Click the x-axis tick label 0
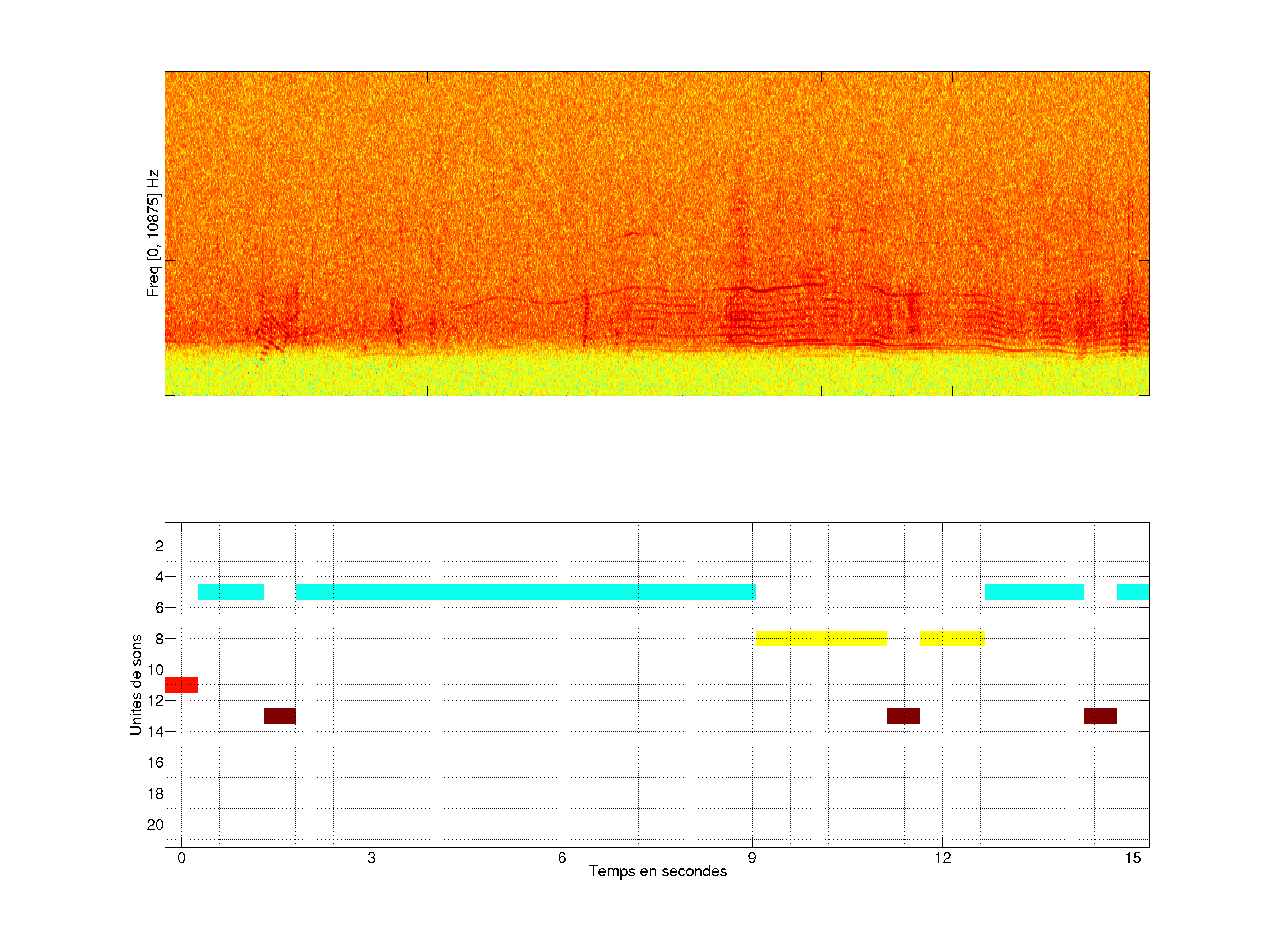This screenshot has height=952, width=1270. (x=181, y=858)
